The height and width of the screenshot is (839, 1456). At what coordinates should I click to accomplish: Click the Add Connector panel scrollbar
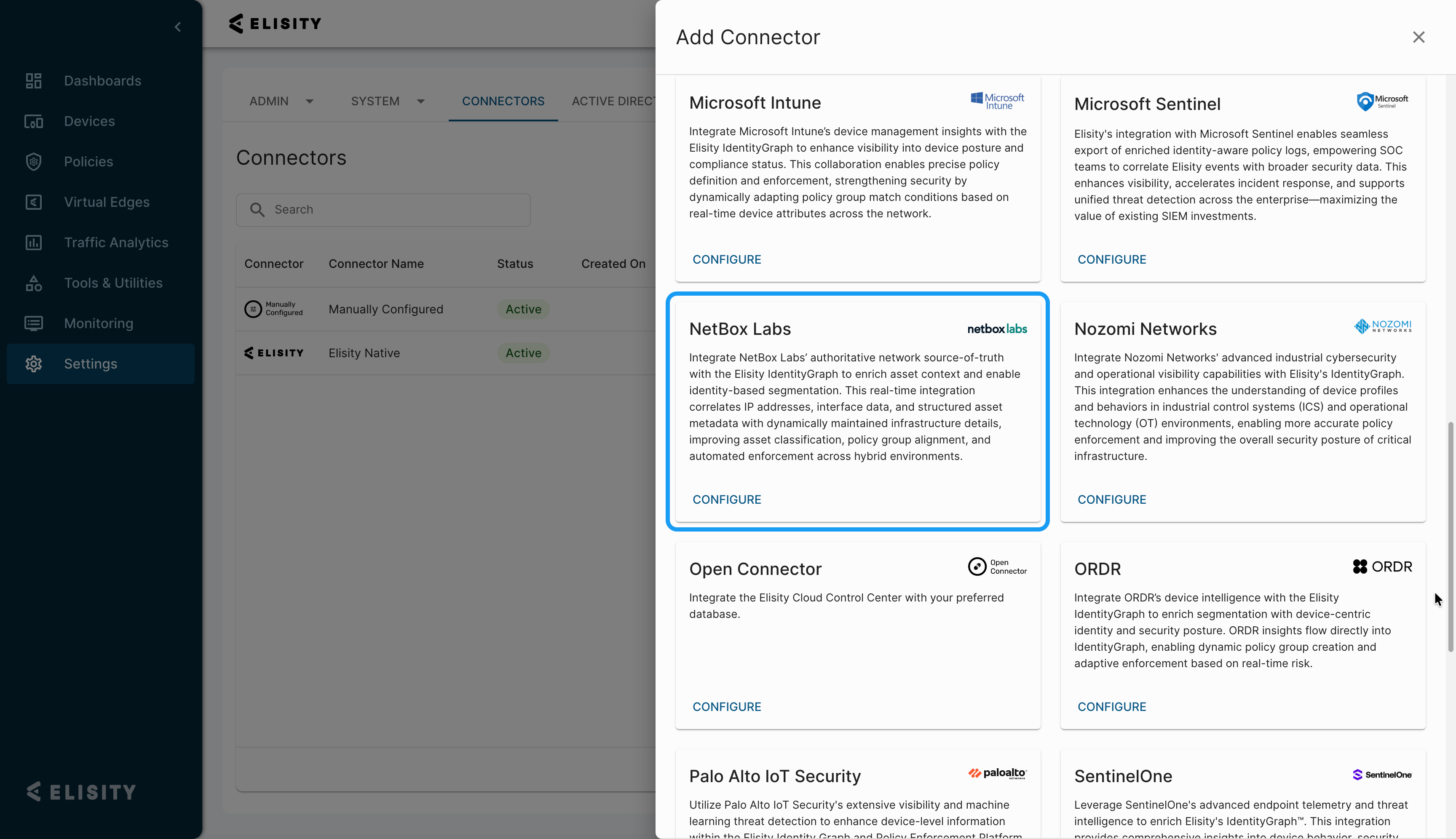[x=1450, y=536]
